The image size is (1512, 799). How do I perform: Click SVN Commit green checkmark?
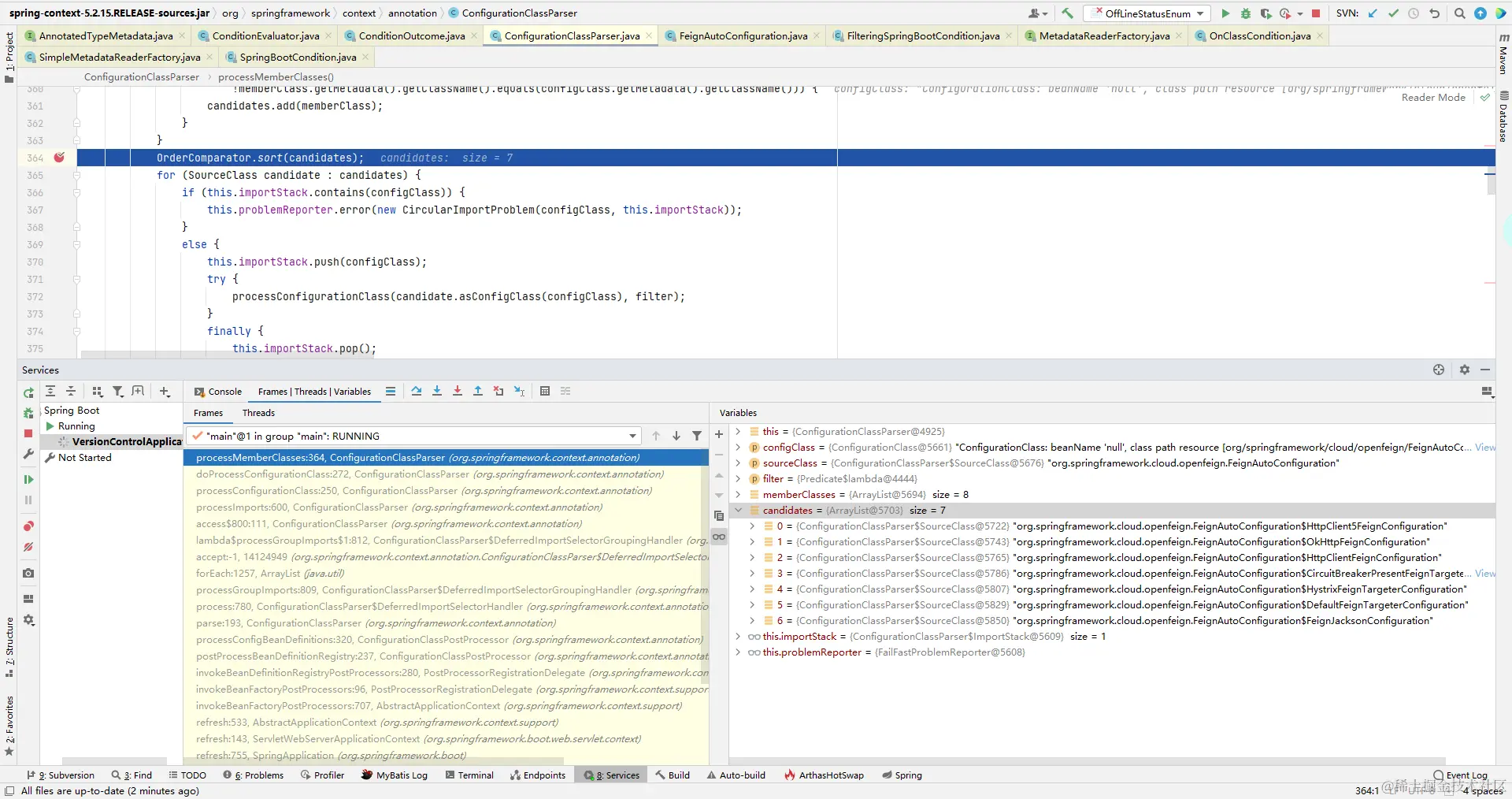(x=1393, y=13)
